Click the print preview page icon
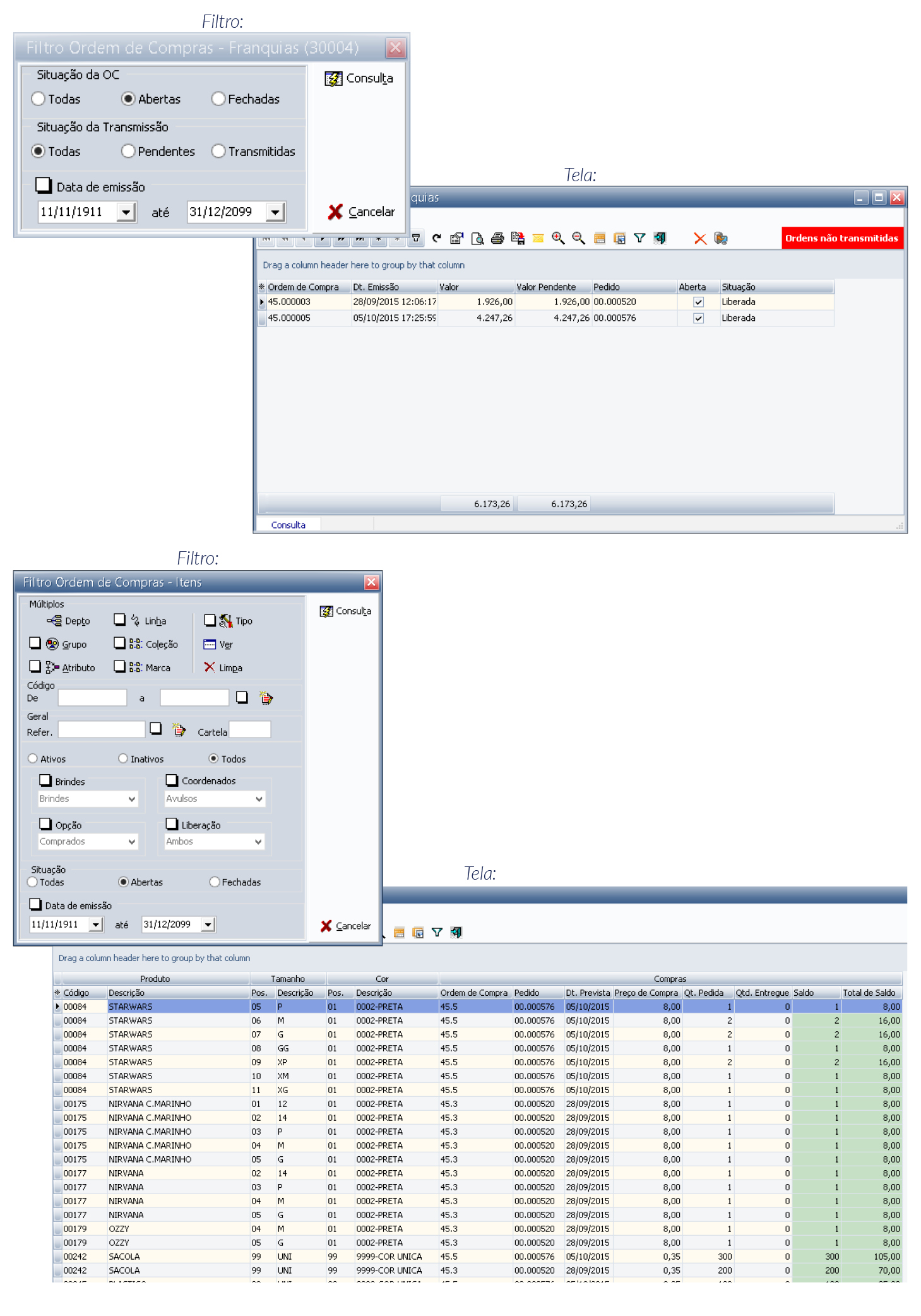 coord(477,238)
